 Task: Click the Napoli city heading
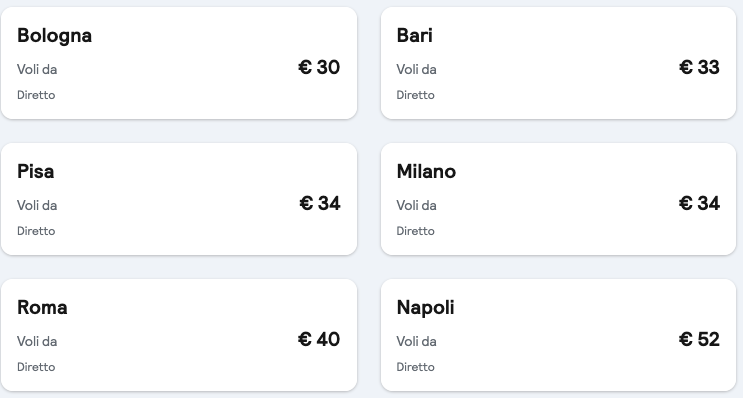click(x=426, y=308)
